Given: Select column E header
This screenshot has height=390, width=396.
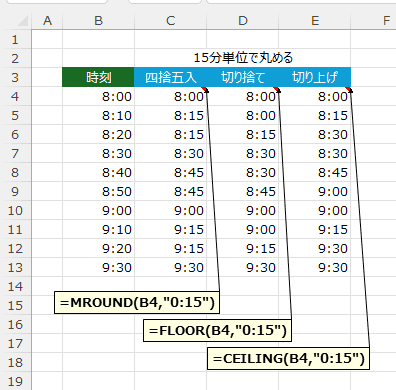Looking at the screenshot, I should pyautogui.click(x=315, y=21).
